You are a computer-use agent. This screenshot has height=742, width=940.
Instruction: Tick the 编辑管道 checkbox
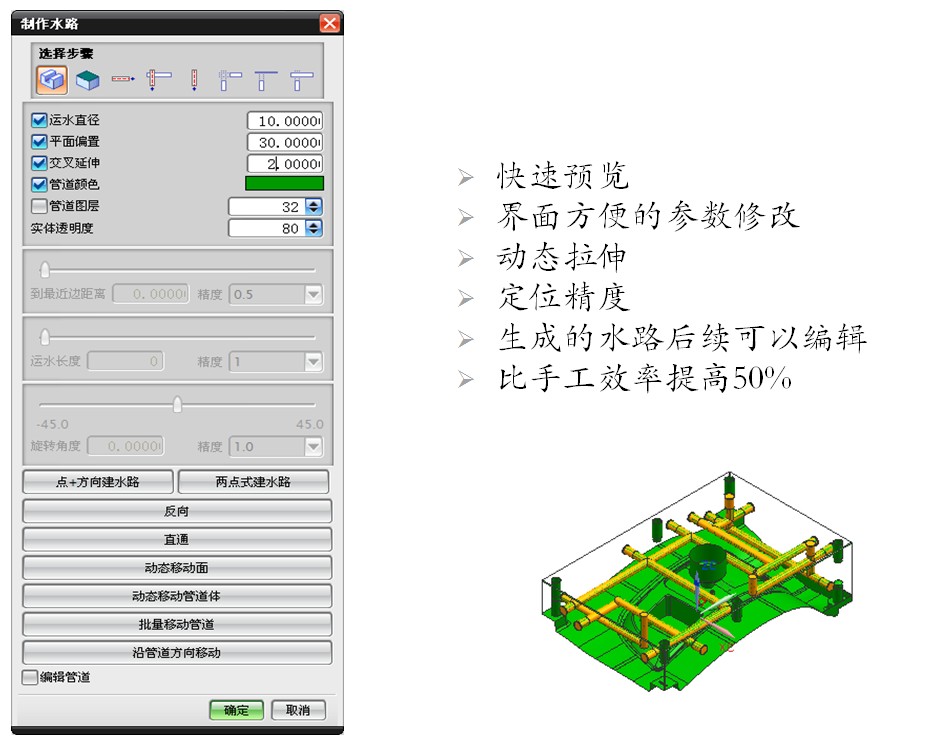click(x=30, y=677)
